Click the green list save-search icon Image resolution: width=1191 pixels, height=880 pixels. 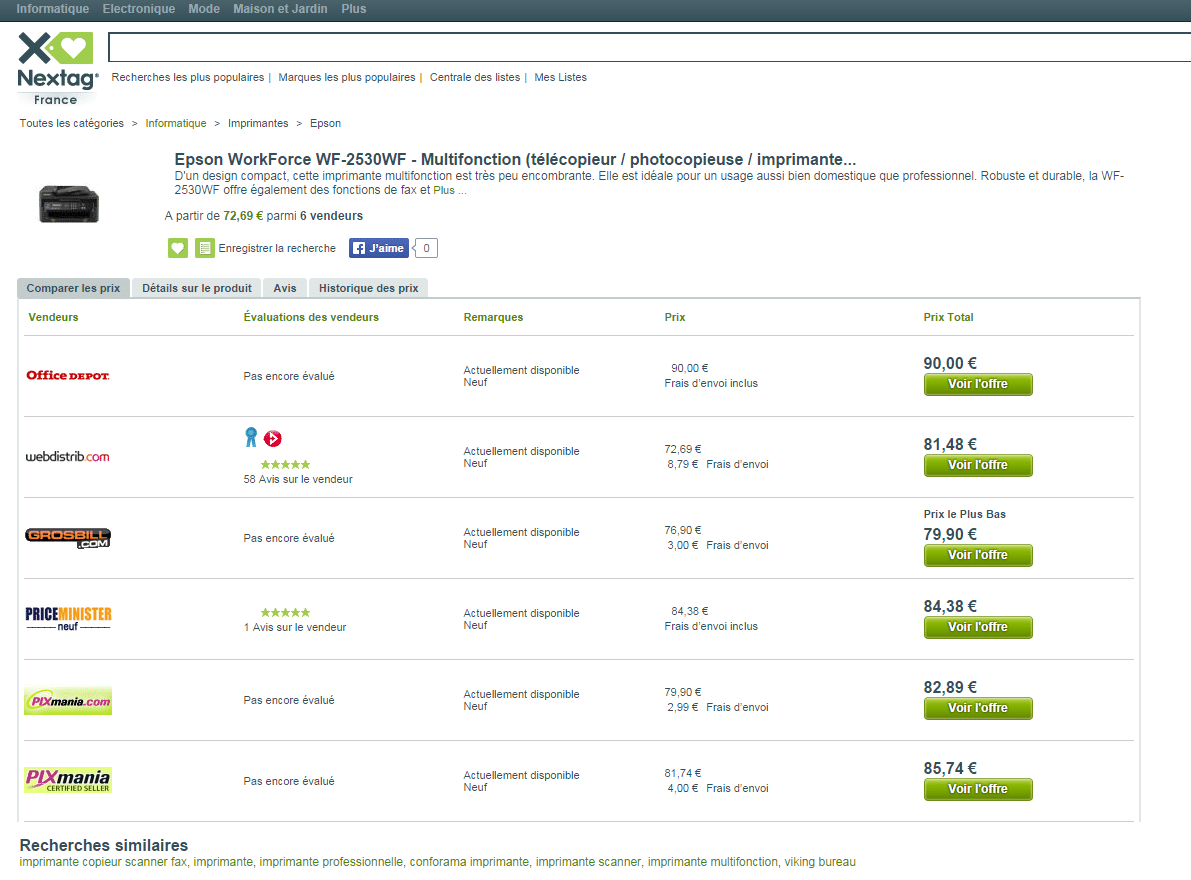click(205, 248)
